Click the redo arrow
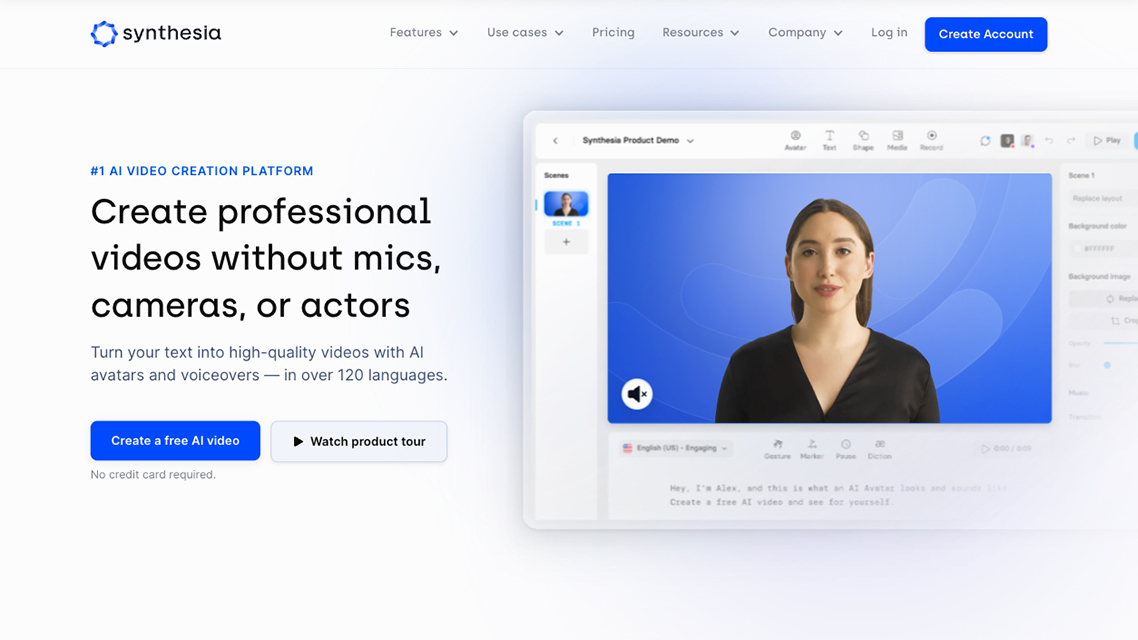The image size is (1138, 640). tap(1071, 141)
